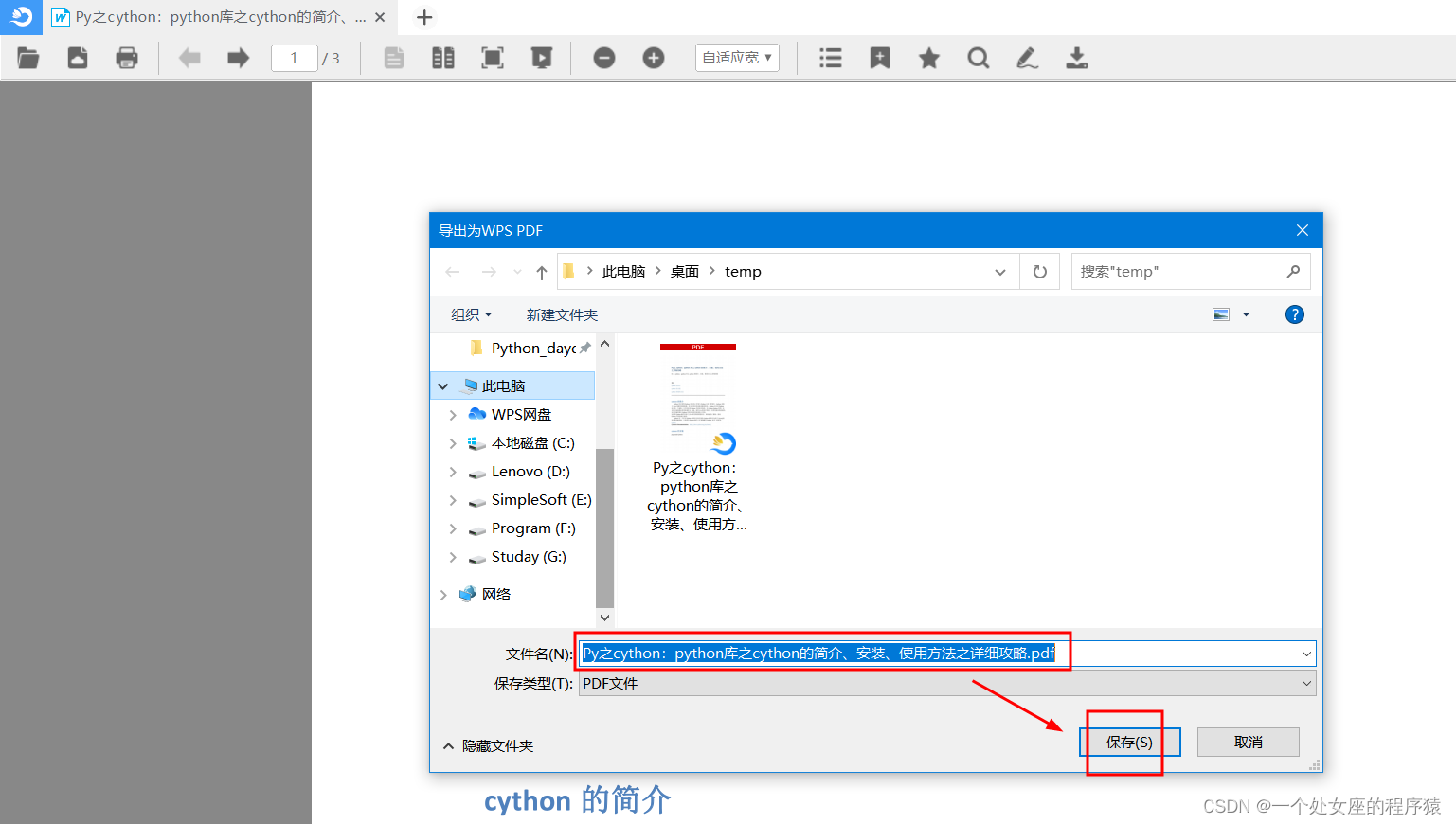
Task: Click the WPS home logo icon
Action: click(x=21, y=17)
